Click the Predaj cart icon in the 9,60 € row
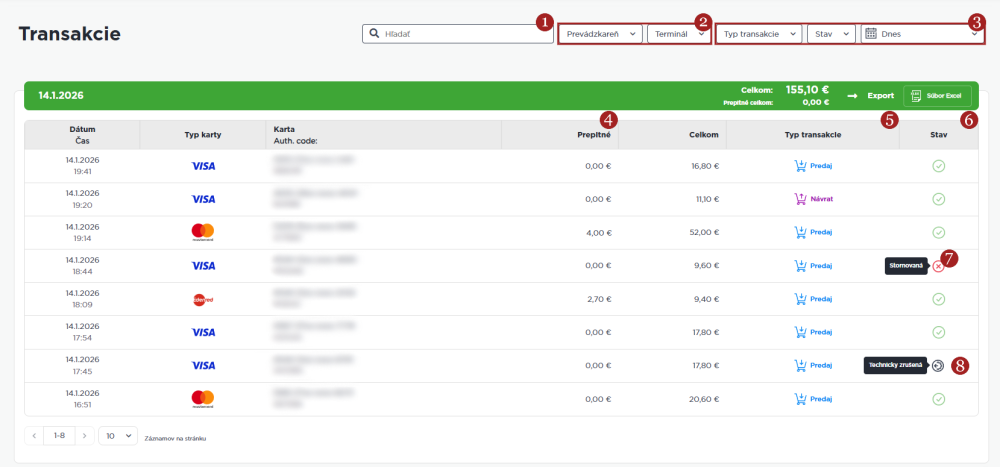The height and width of the screenshot is (467, 1000). 800,265
